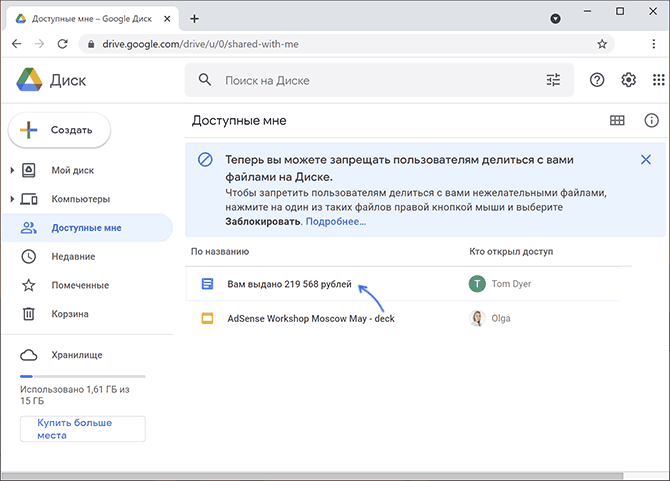Click 'Купить больше места' button

[x=82, y=429]
